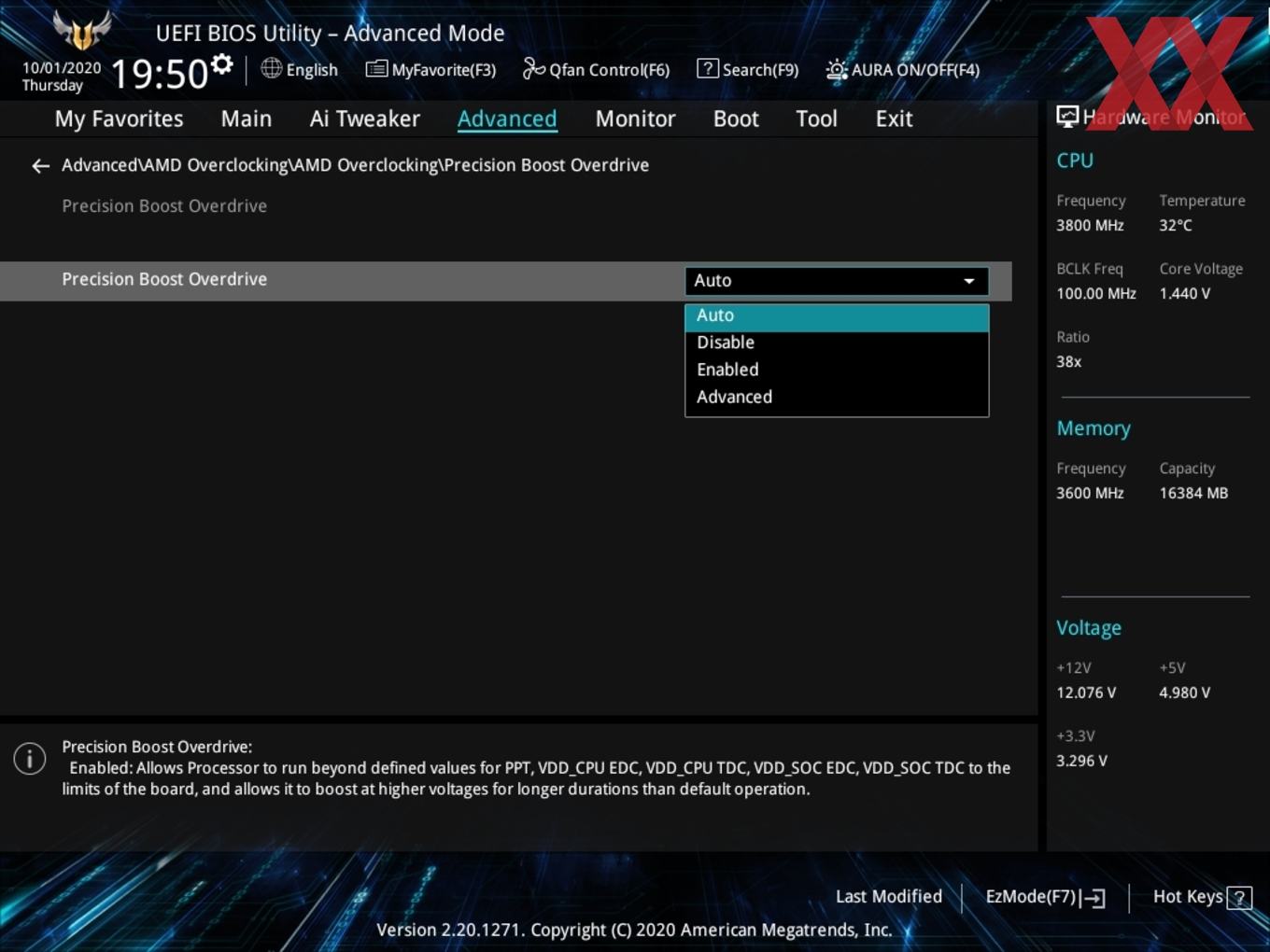
Task: Select Disable in the dropdown list
Action: [837, 343]
